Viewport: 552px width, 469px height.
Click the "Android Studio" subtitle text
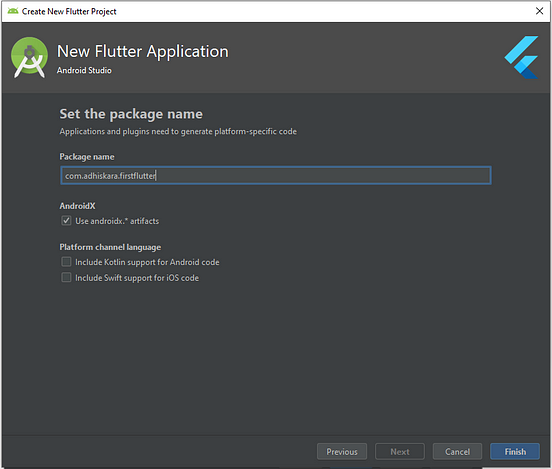[x=84, y=70]
